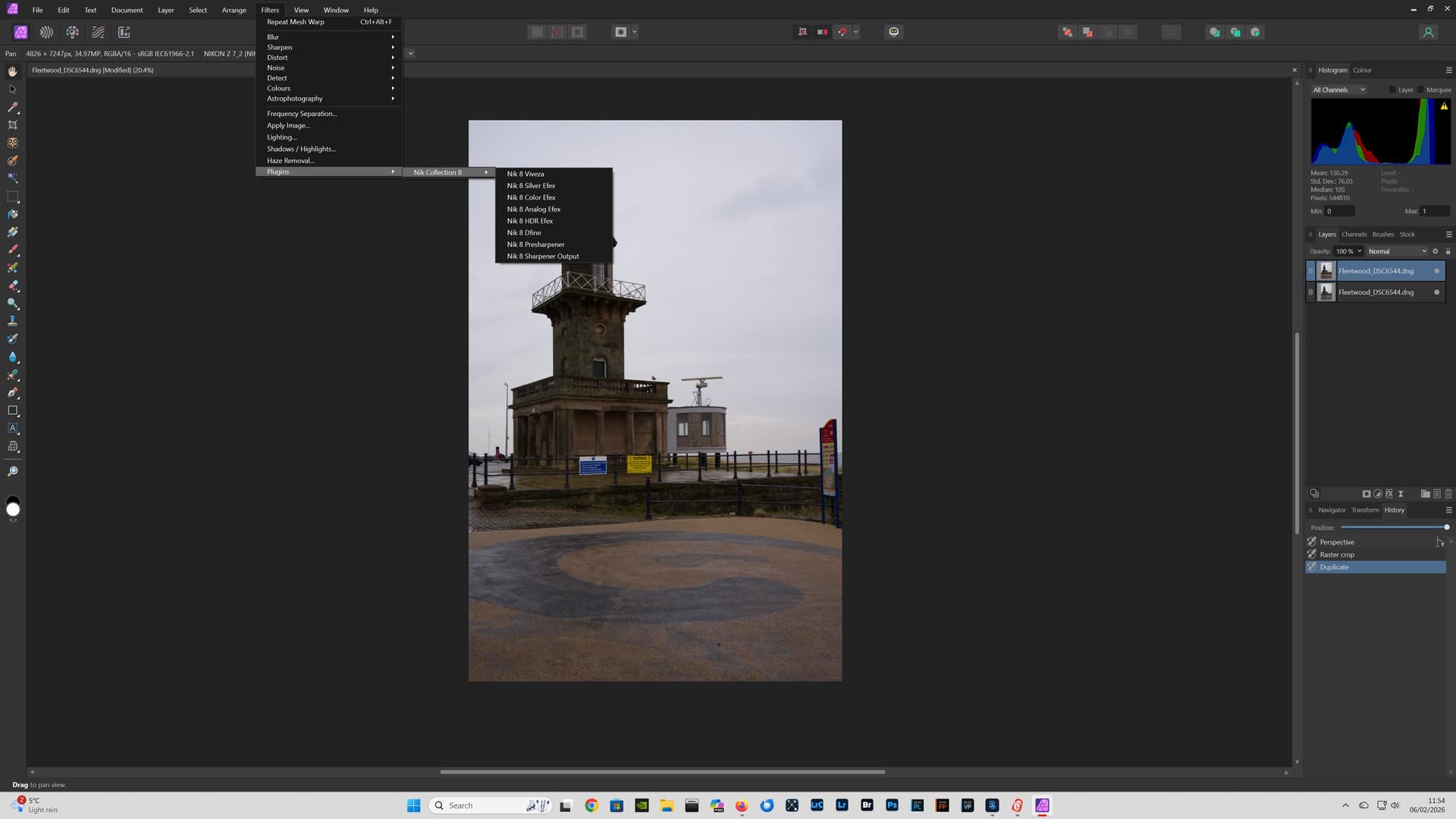Select the Move tool arrow
This screenshot has width=1456, height=819.
pyautogui.click(x=13, y=89)
